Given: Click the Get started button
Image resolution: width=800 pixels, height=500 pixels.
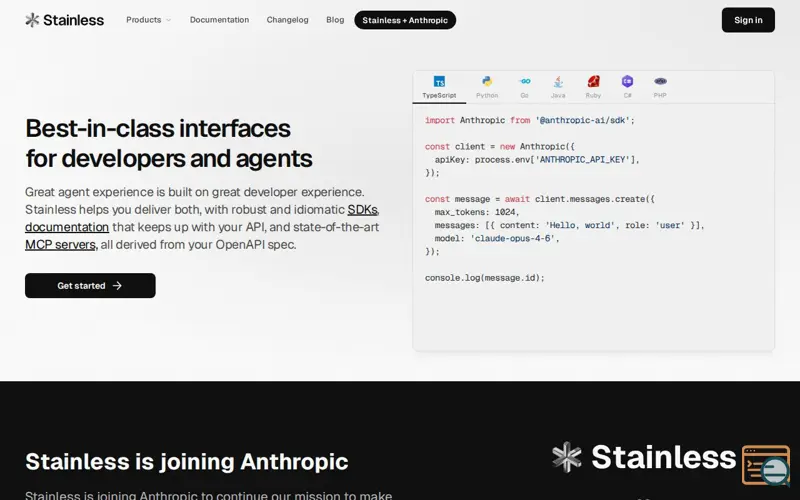Looking at the screenshot, I should (x=90, y=286).
